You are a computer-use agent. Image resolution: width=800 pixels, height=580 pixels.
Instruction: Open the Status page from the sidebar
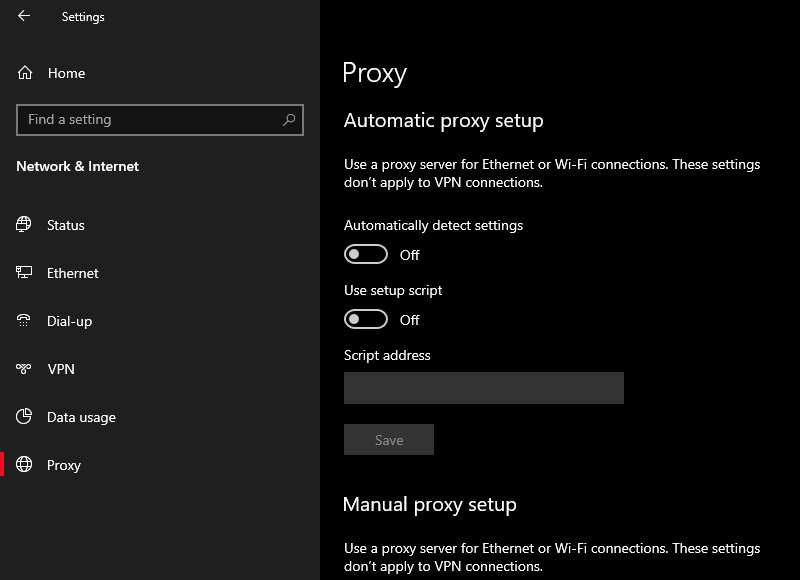(x=65, y=225)
